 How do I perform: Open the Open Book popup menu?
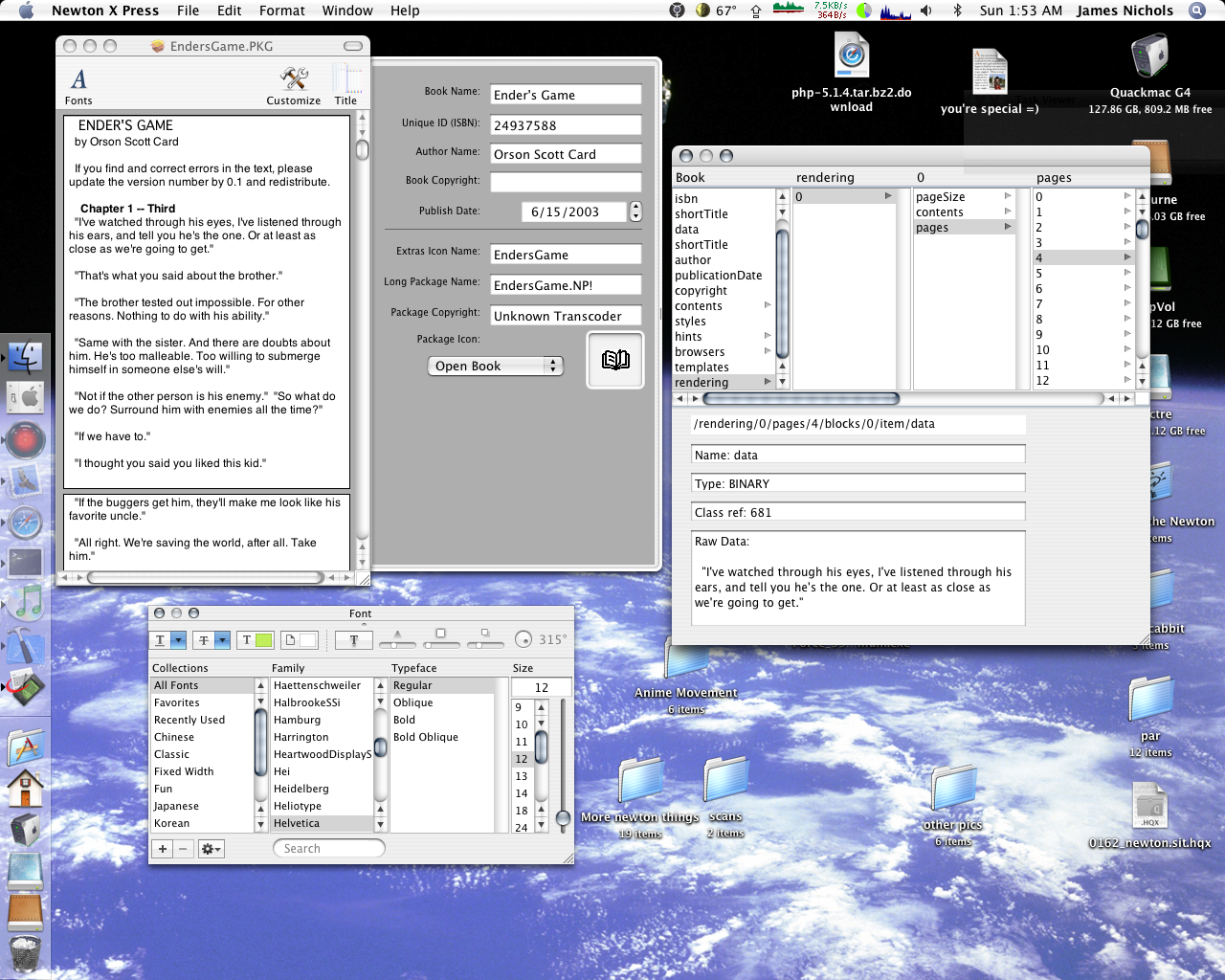pos(495,366)
